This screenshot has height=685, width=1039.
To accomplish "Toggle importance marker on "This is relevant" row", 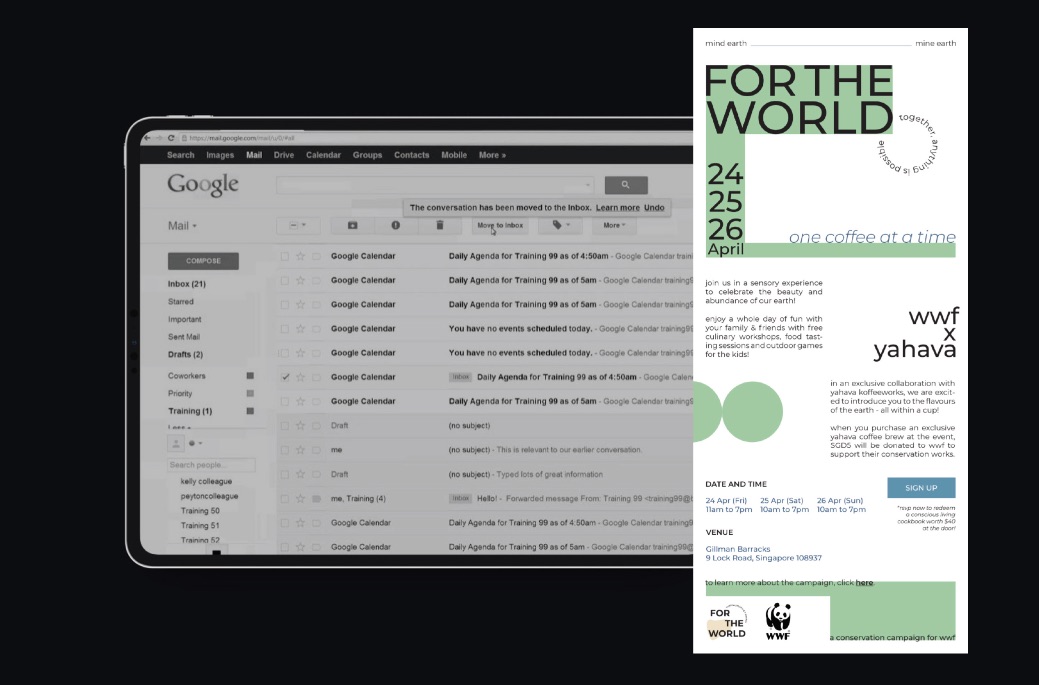I will (x=316, y=450).
